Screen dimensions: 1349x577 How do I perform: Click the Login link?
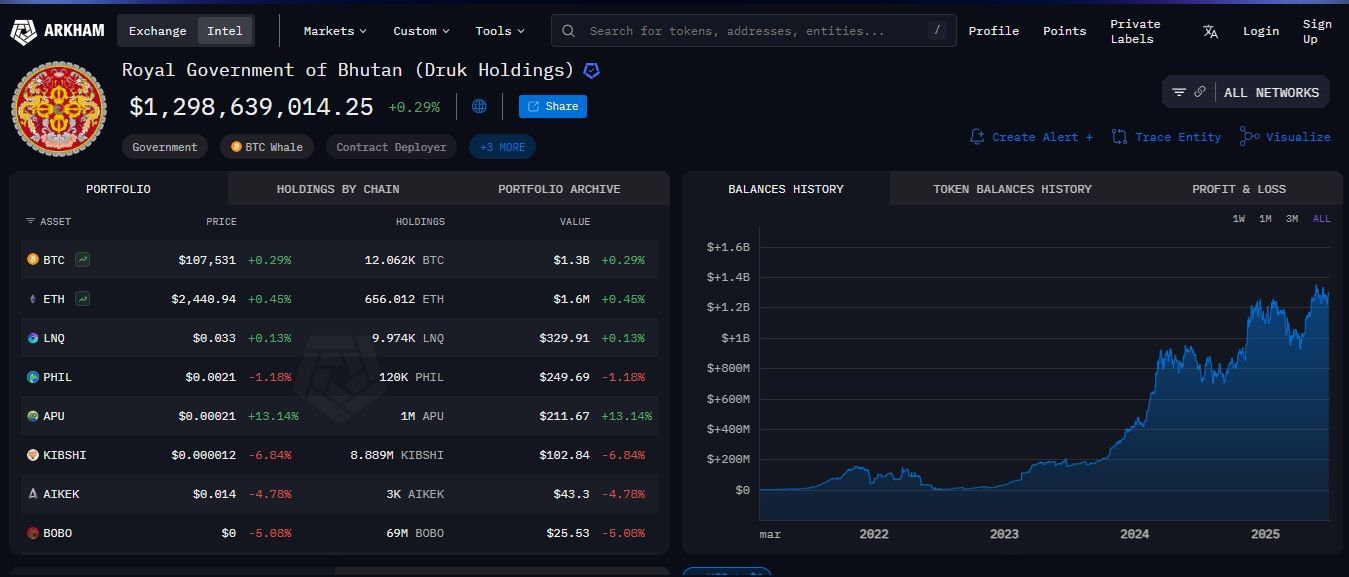[1261, 31]
